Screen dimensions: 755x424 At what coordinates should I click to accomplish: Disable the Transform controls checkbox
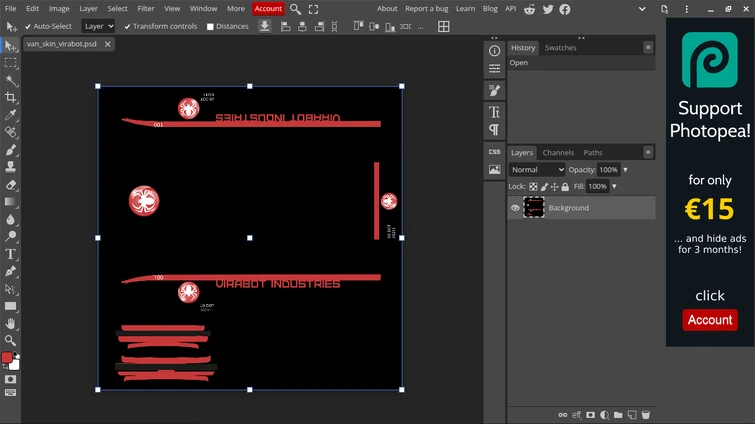tap(127, 27)
